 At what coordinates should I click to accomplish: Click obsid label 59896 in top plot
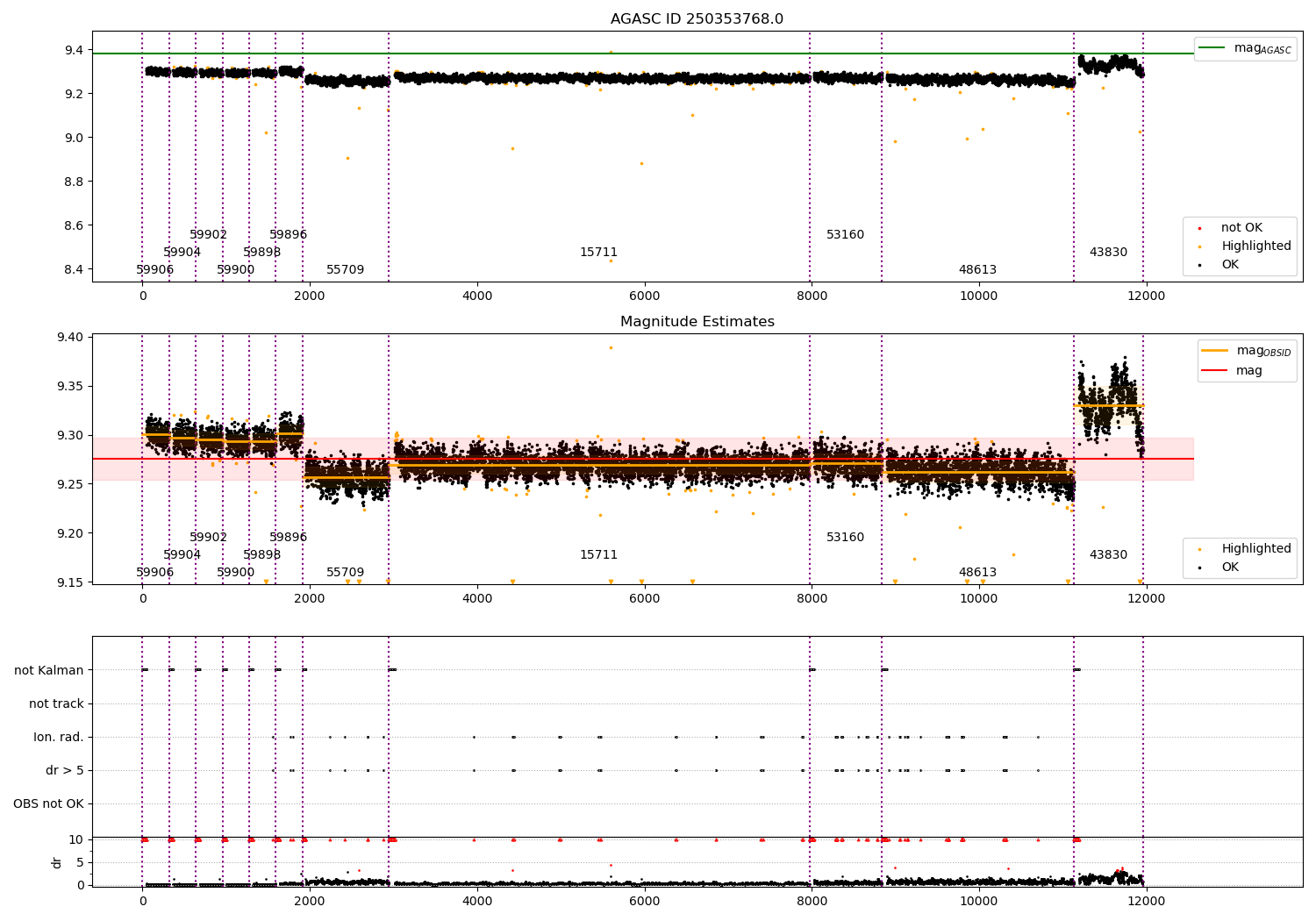[x=288, y=234]
